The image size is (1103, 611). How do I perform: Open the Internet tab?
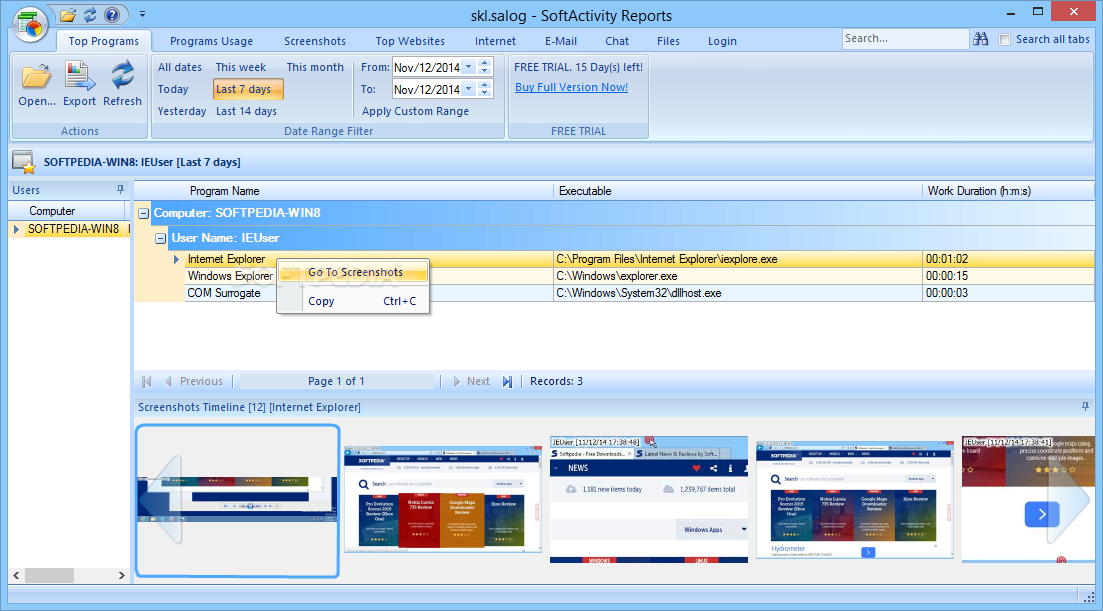coord(495,41)
